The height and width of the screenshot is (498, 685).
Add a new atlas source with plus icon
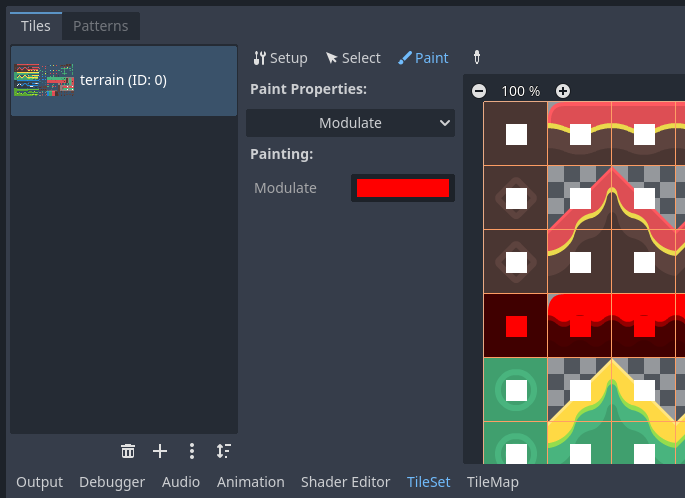click(x=160, y=451)
